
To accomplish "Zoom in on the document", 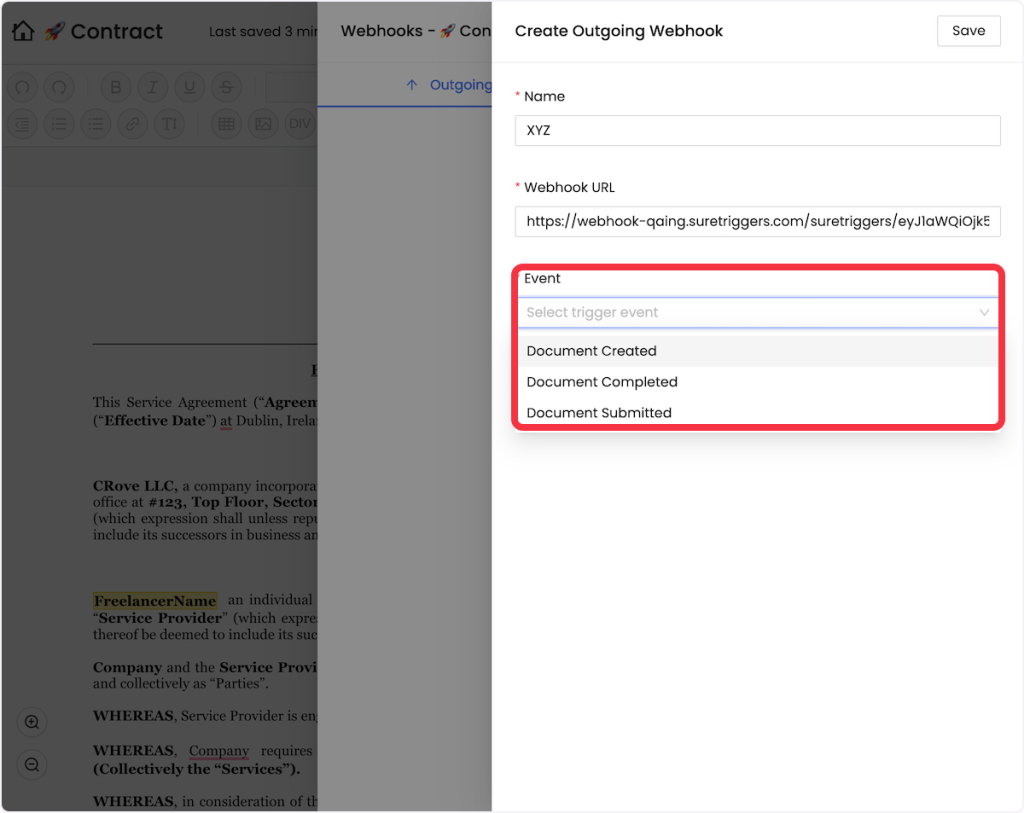I will [32, 722].
